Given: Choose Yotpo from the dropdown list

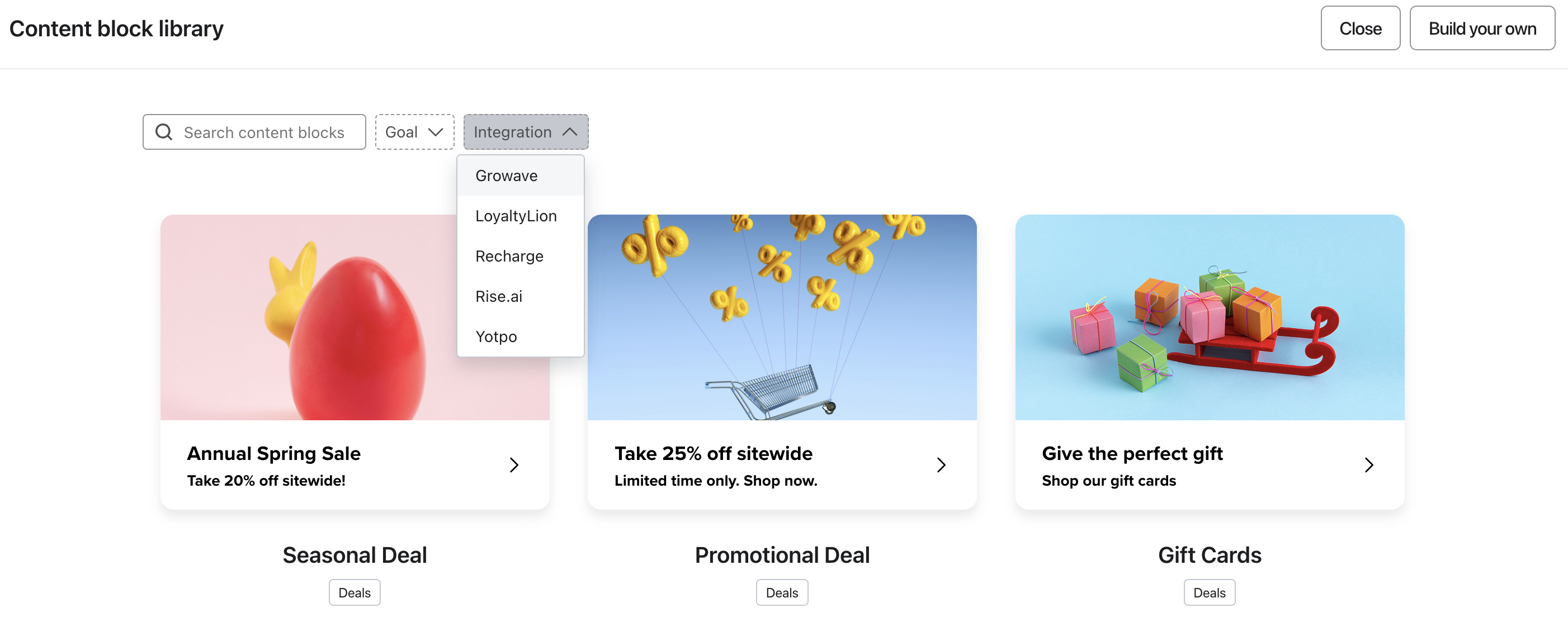Looking at the screenshot, I should 495,336.
